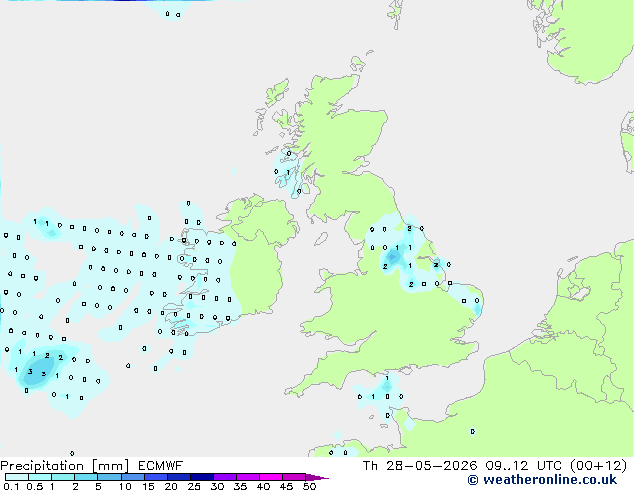Click the 15–20 mm blue legend swatch
The image size is (634, 490).
tap(156, 477)
